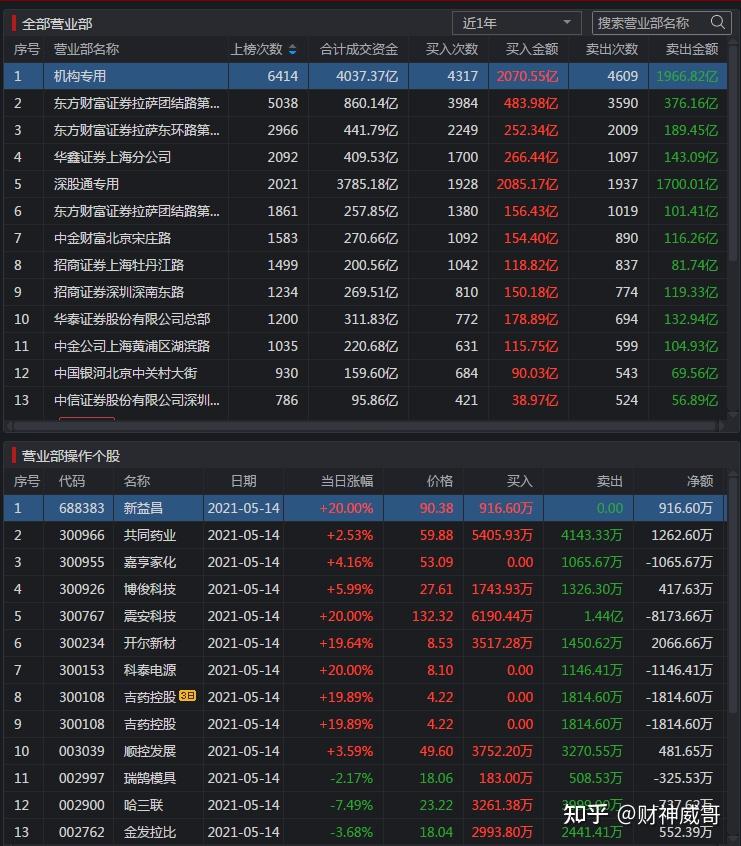Select stock 震安科技
The height and width of the screenshot is (846, 741).
click(x=149, y=616)
